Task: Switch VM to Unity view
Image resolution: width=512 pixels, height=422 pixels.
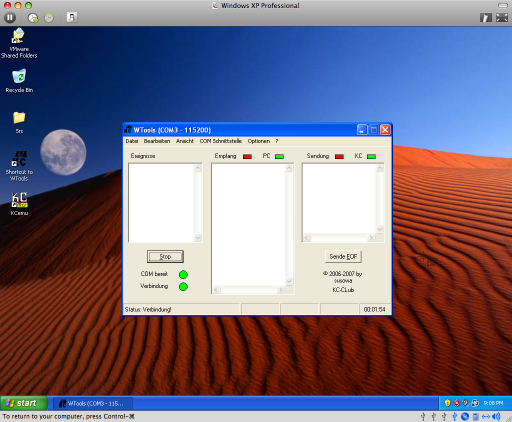Action: 486,18
